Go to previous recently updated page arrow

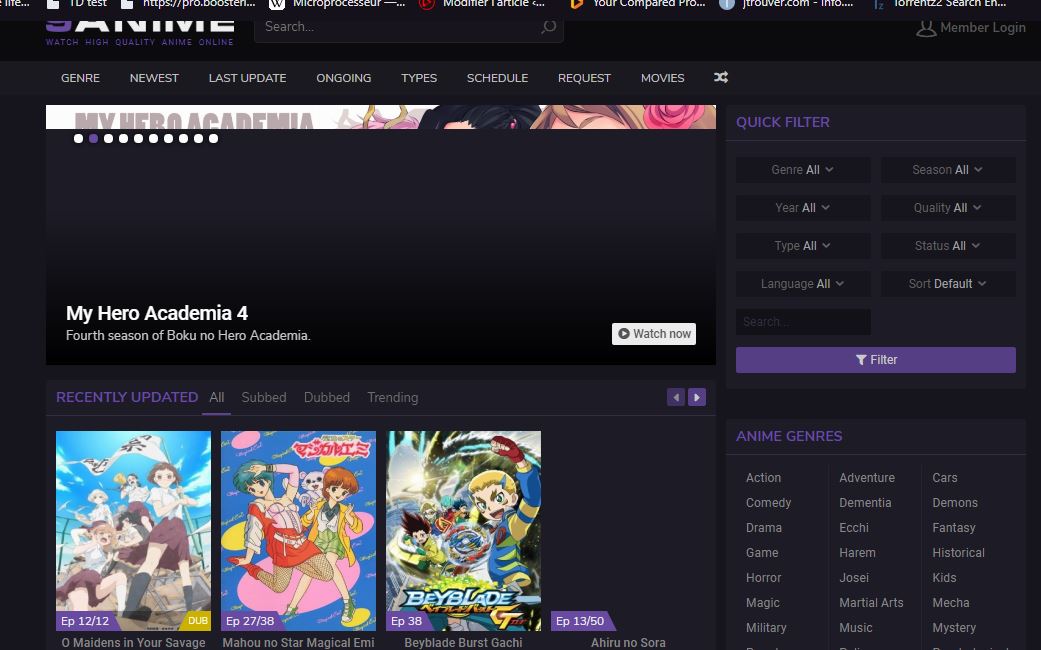pyautogui.click(x=676, y=397)
